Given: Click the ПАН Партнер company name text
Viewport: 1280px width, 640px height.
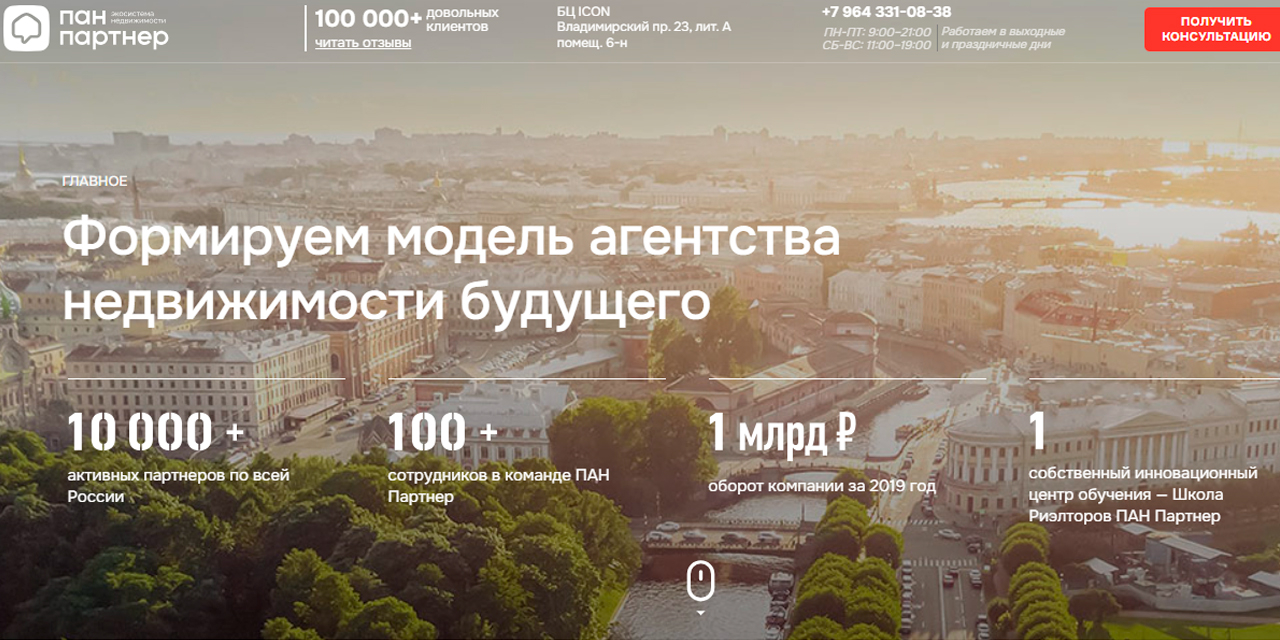Looking at the screenshot, I should click(113, 28).
